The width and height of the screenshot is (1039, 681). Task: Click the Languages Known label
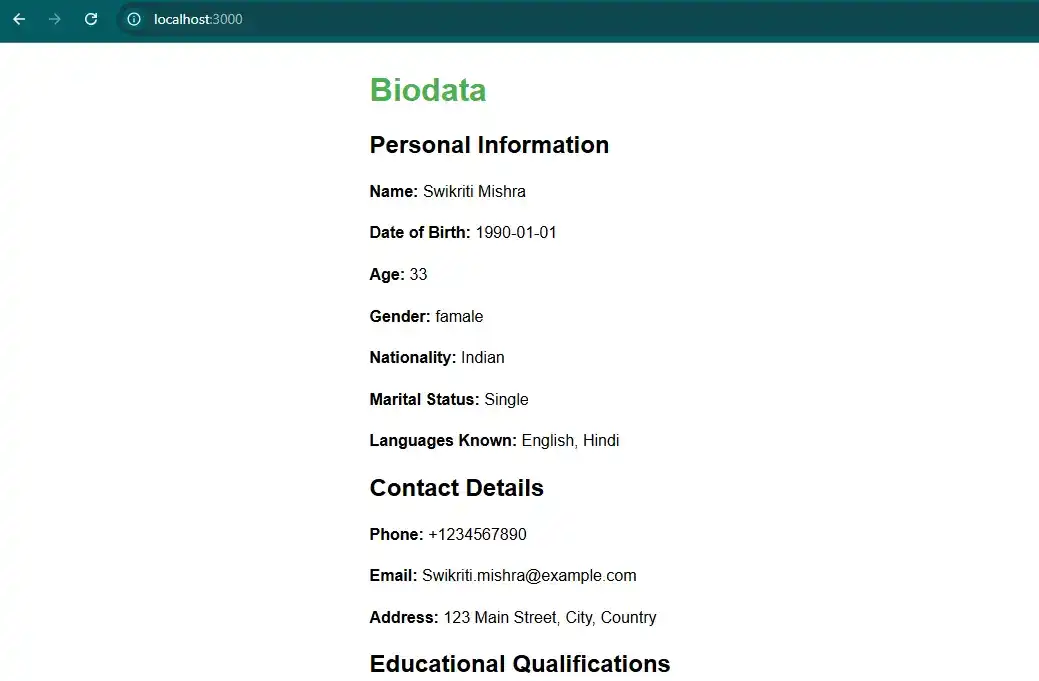coord(443,441)
